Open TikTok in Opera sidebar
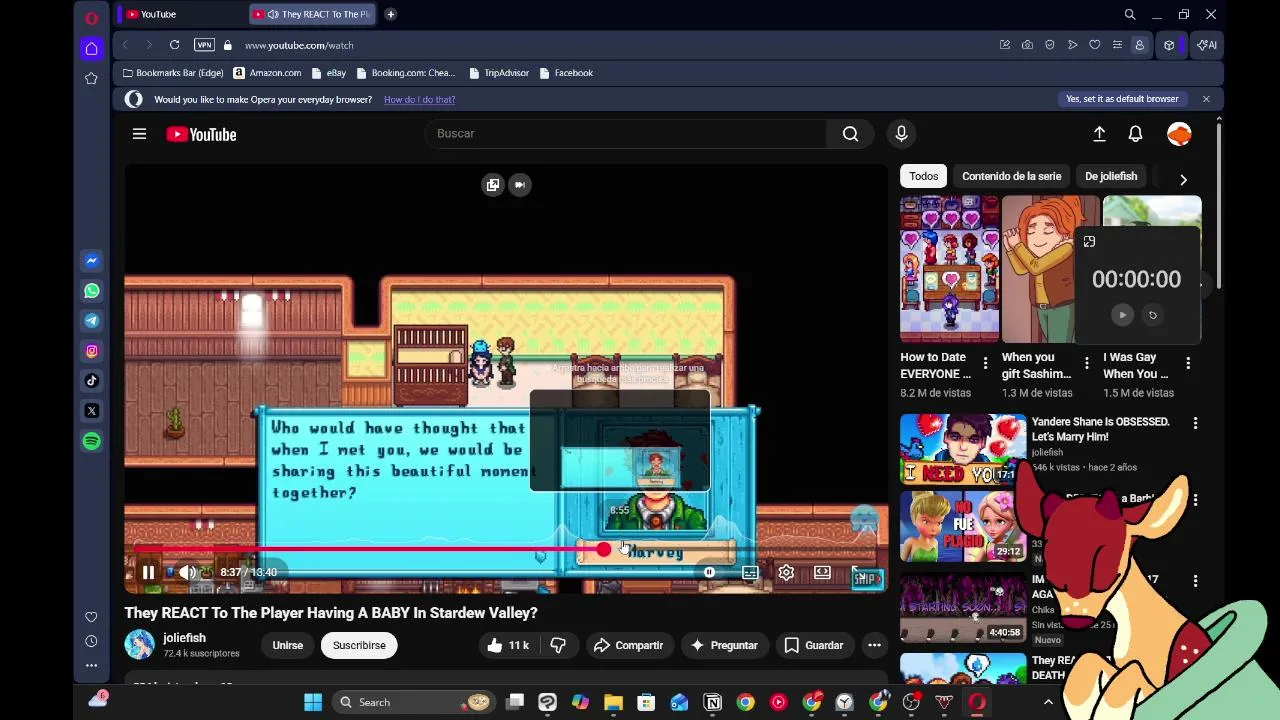Viewport: 1280px width, 720px height. [x=92, y=381]
